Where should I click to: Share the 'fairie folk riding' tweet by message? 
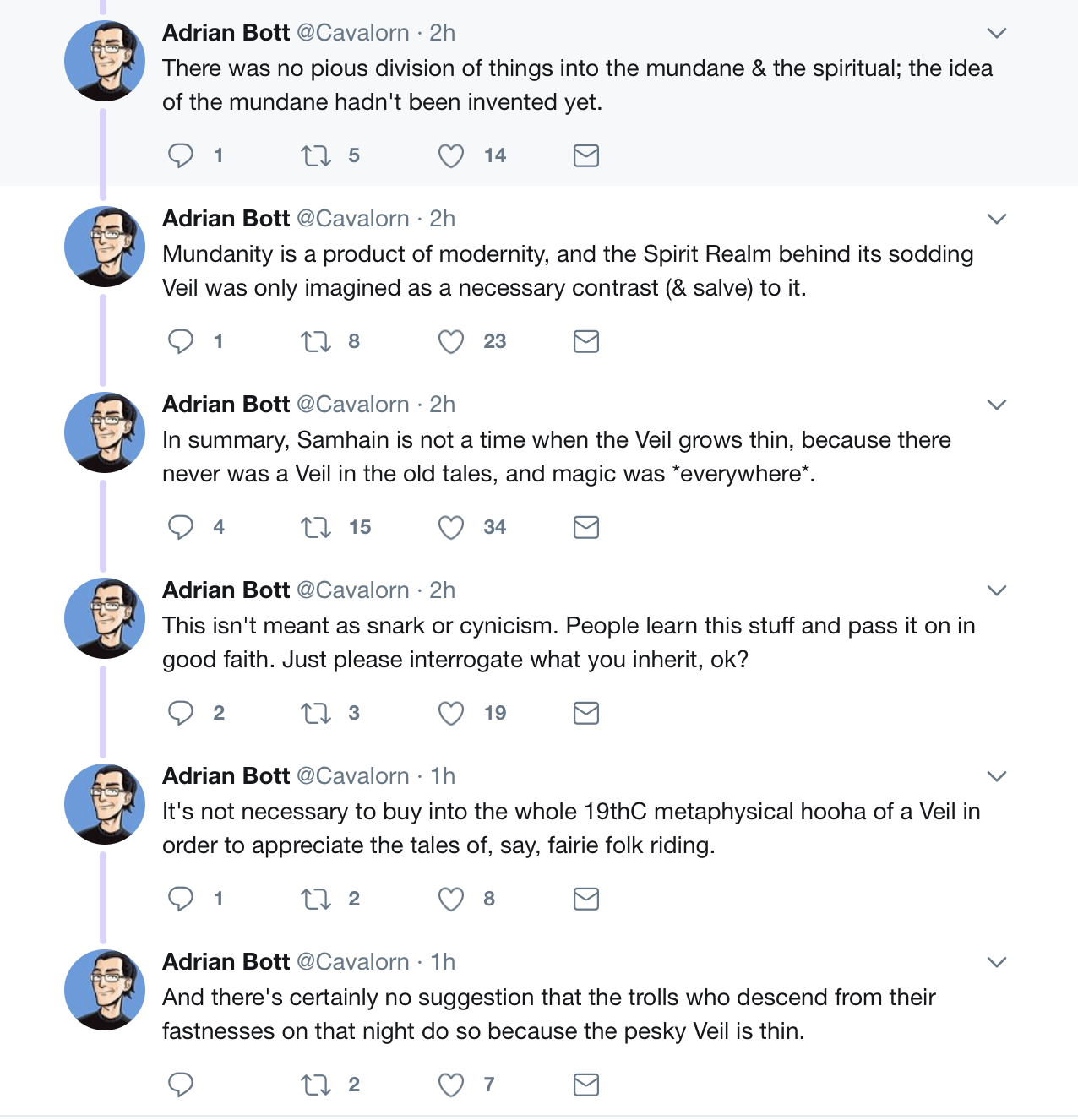(x=586, y=899)
